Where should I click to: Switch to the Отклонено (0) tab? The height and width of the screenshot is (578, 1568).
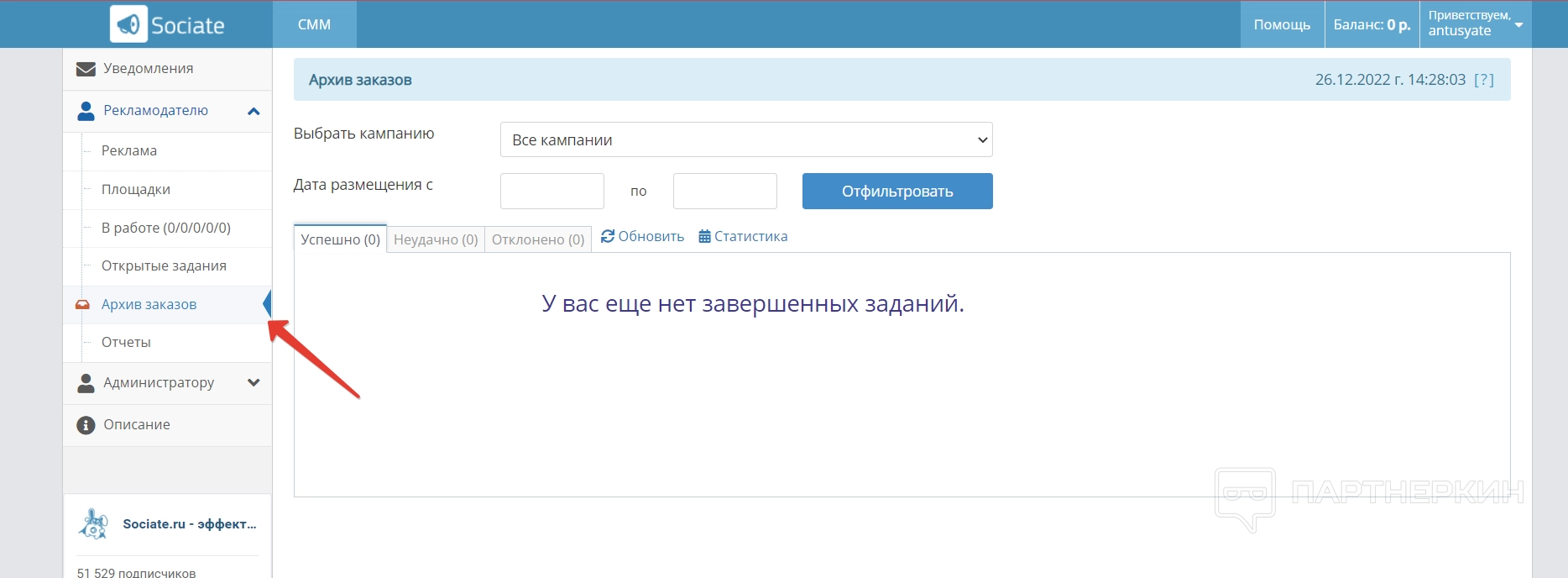click(538, 239)
